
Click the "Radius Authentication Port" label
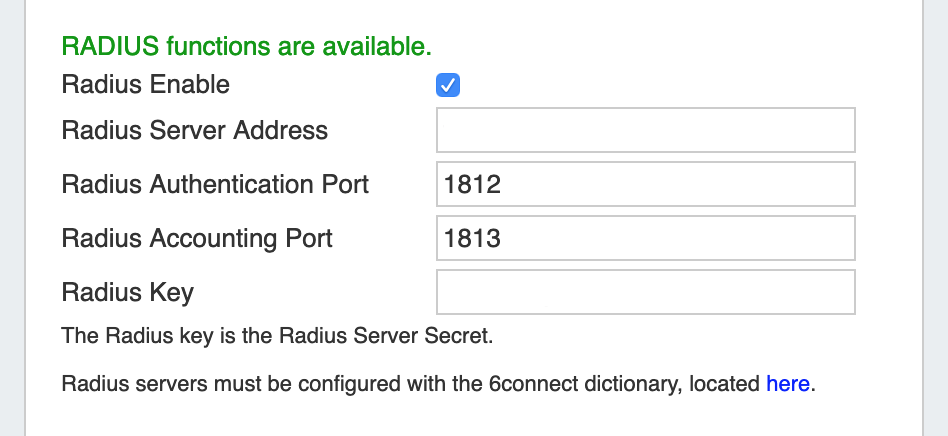(x=215, y=184)
